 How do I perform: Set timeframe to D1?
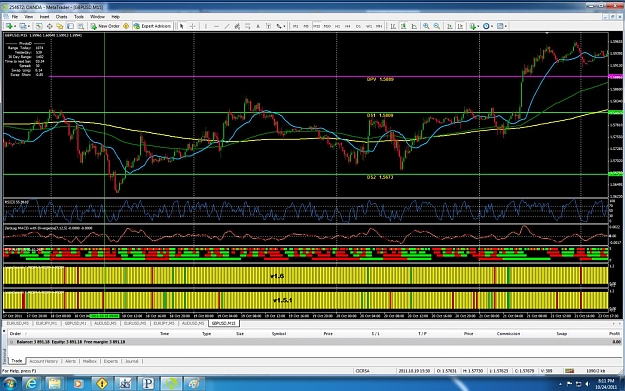coord(358,26)
